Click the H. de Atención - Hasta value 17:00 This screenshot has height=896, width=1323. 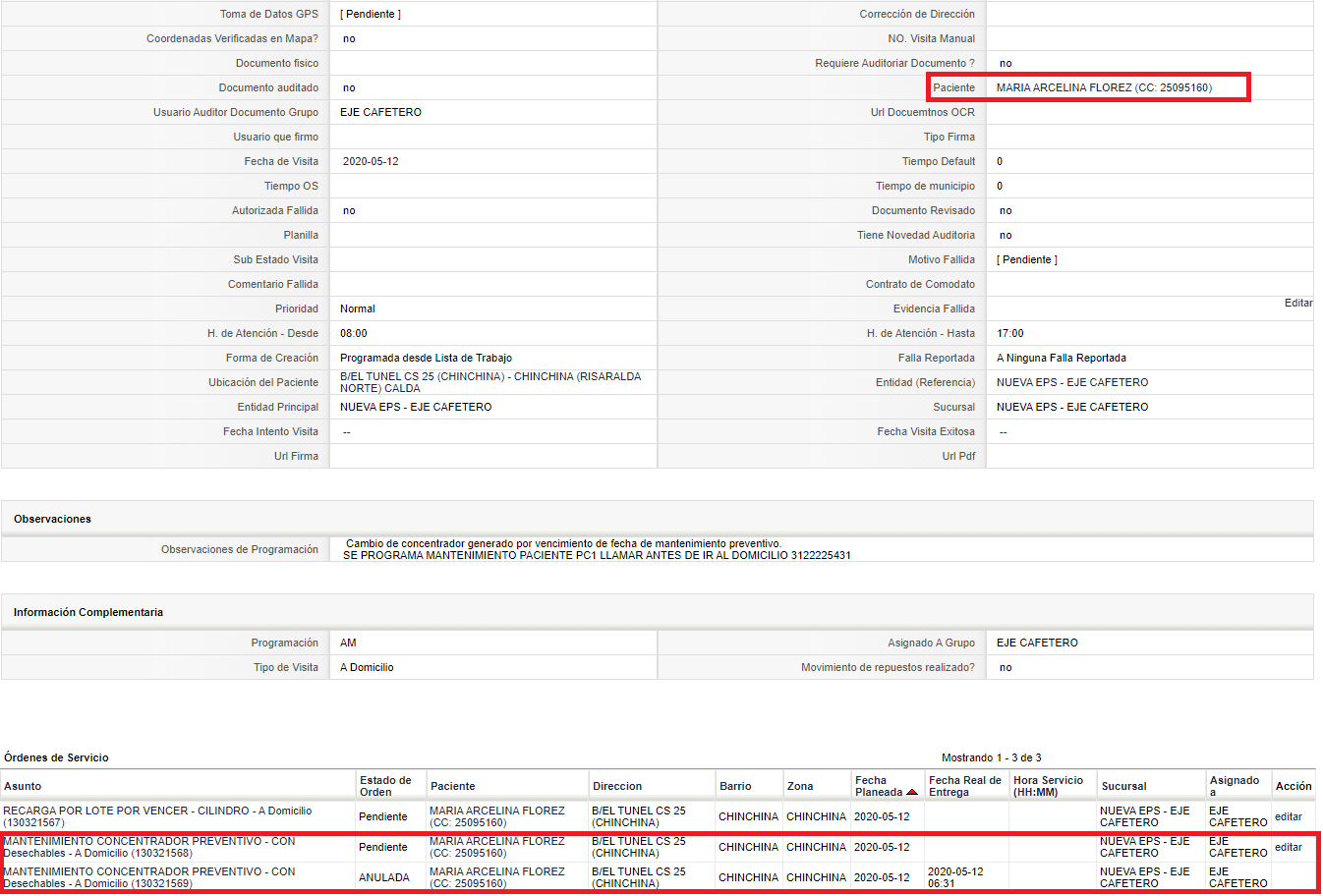(1010, 333)
